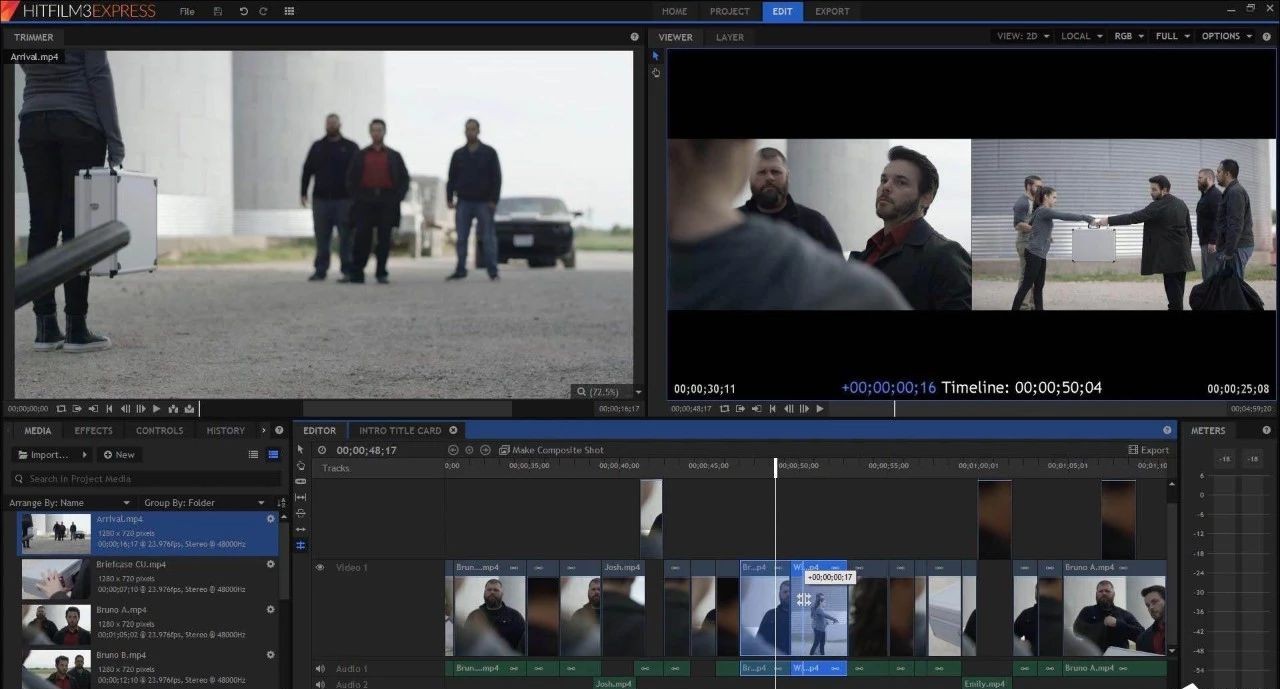1280x689 pixels.
Task: Toggle loop playback in the Viewer
Action: tap(725, 409)
